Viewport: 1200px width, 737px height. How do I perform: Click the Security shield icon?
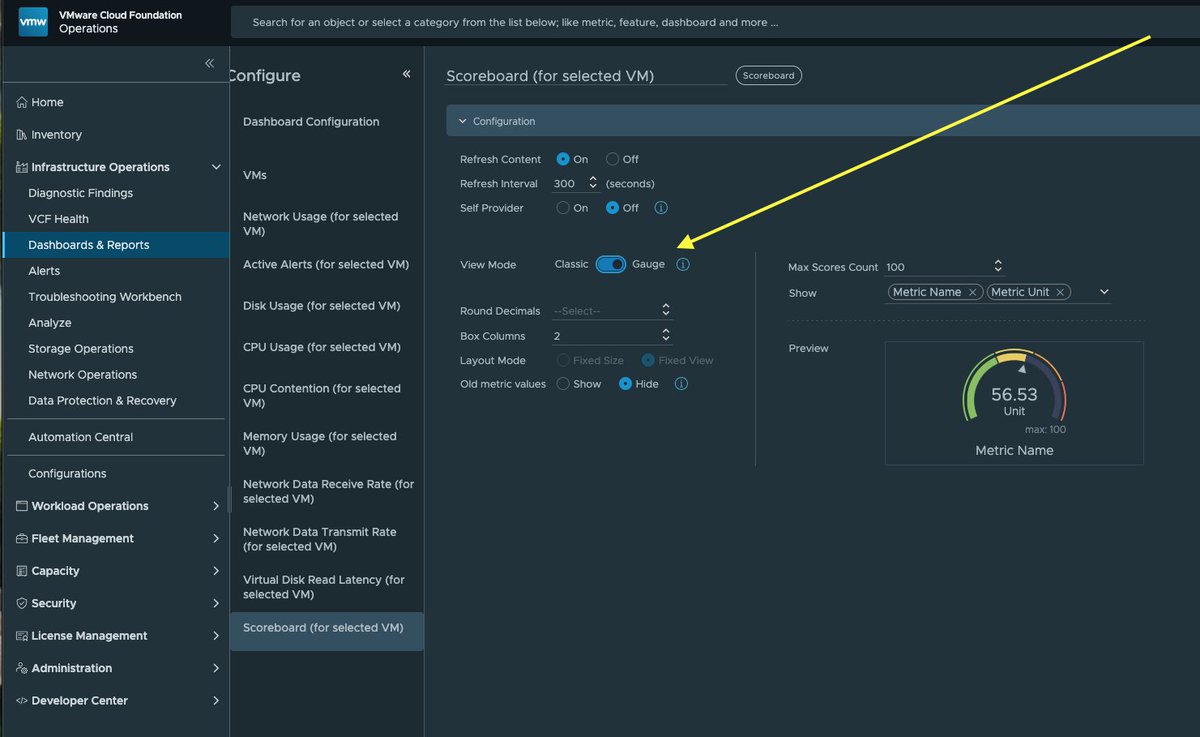[x=22, y=603]
